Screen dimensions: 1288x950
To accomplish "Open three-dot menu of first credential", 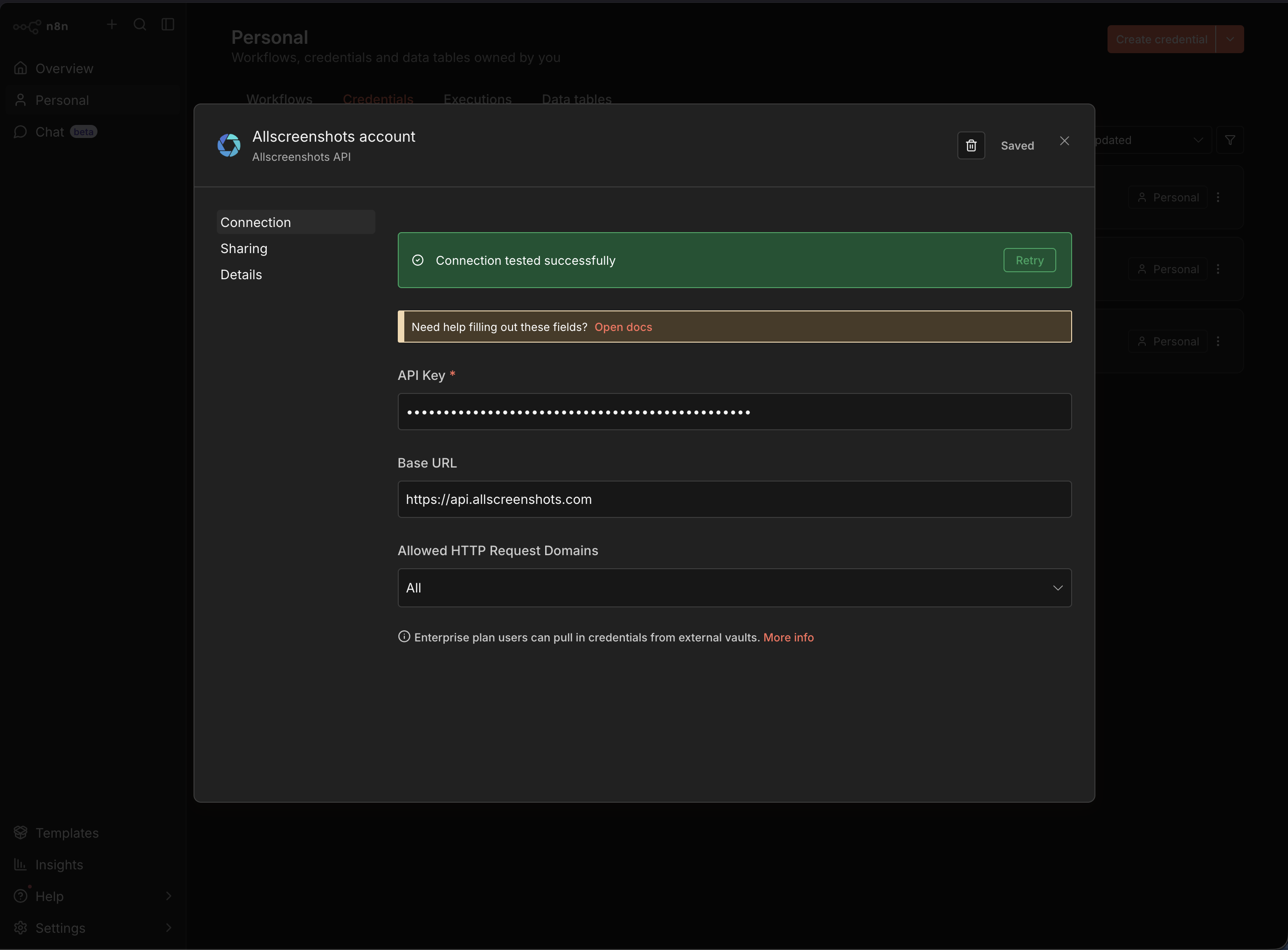I will pyautogui.click(x=1218, y=197).
